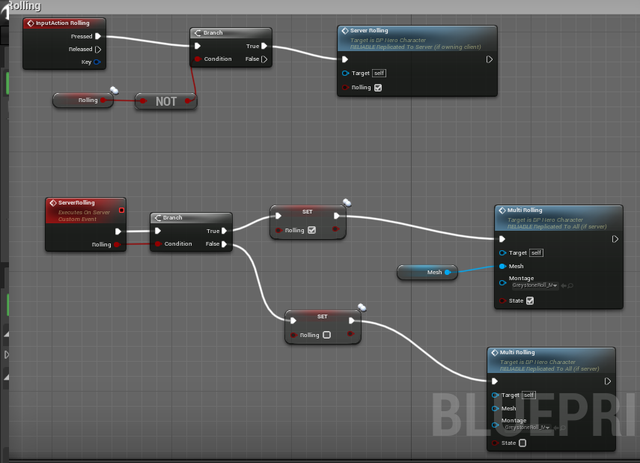The height and width of the screenshot is (463, 640).
Task: Click the exec output pin of ServerRolling event
Action: point(118,232)
